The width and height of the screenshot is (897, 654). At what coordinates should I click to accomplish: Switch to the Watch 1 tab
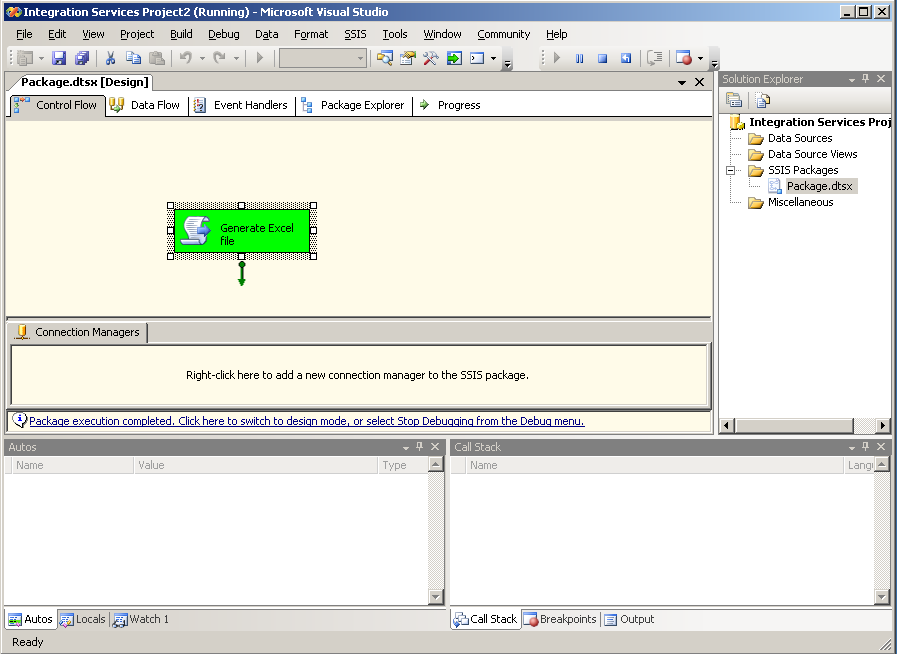(141, 619)
